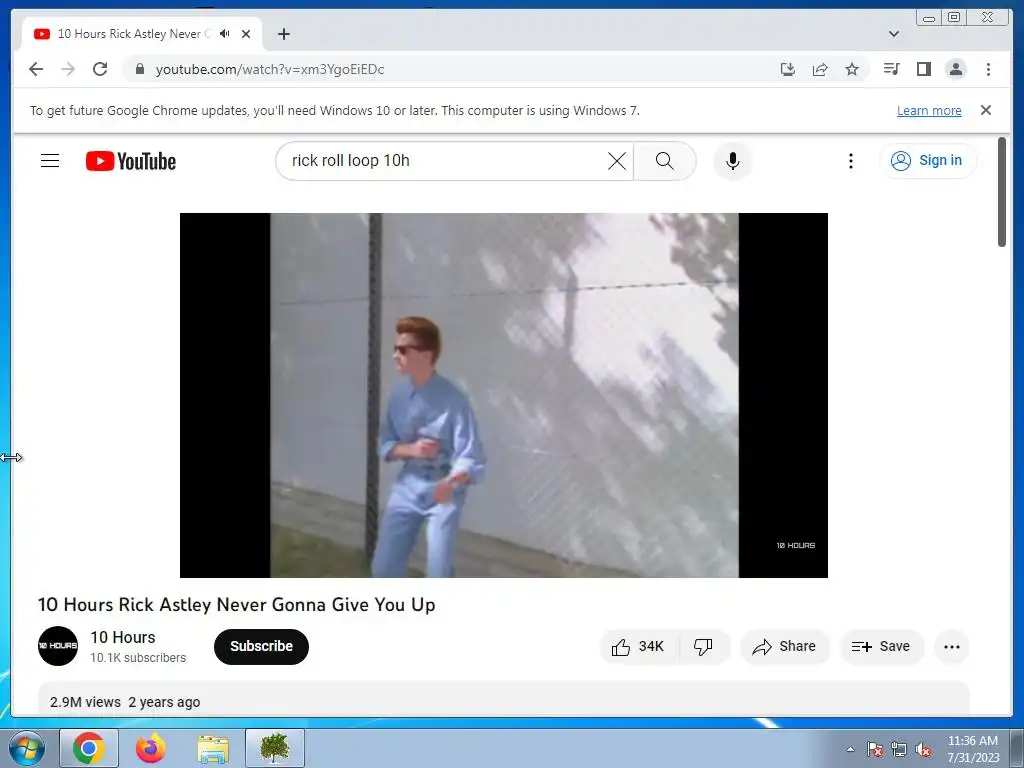Image resolution: width=1024 pixels, height=768 pixels.
Task: Open the tree app on taskbar
Action: coord(275,748)
